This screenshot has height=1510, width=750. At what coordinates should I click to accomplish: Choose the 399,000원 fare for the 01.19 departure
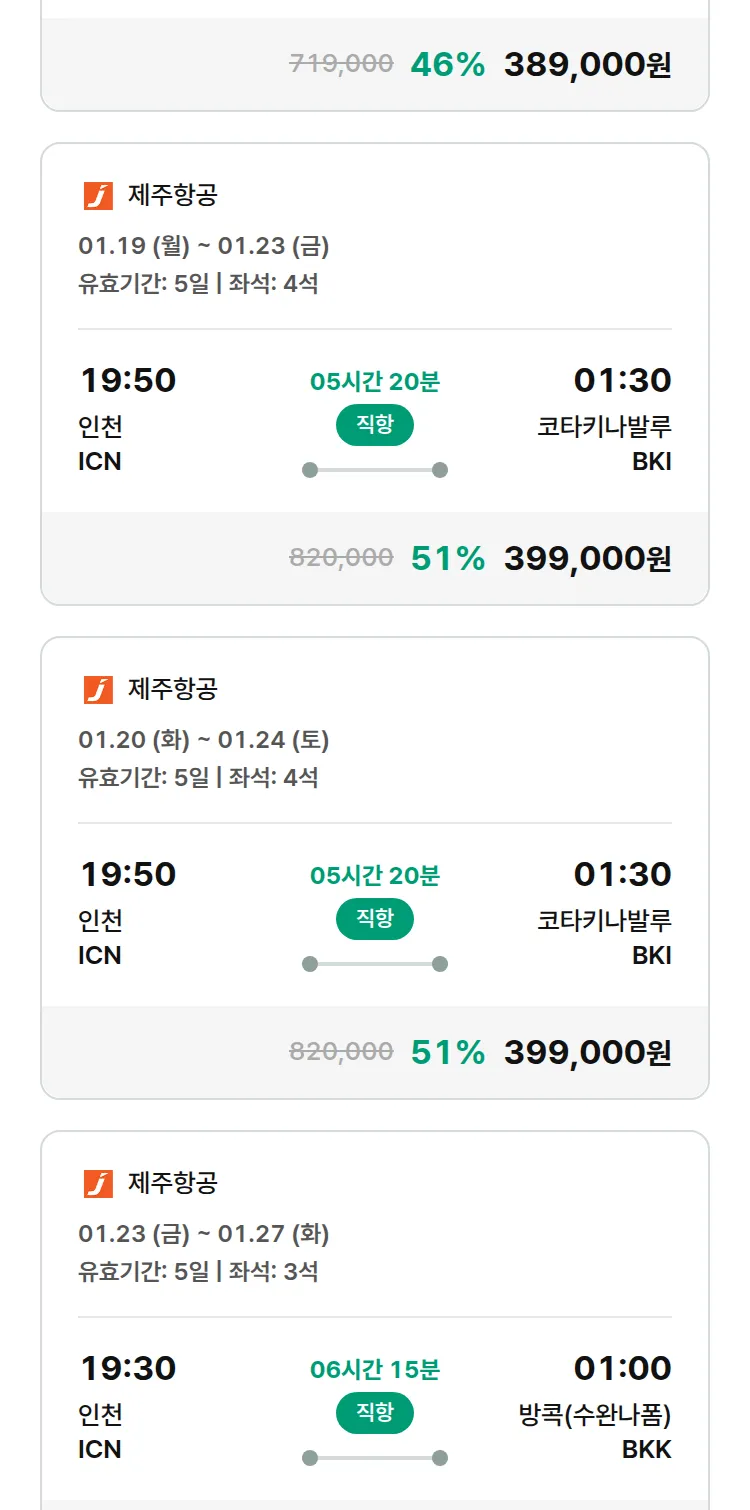pyautogui.click(x=587, y=558)
